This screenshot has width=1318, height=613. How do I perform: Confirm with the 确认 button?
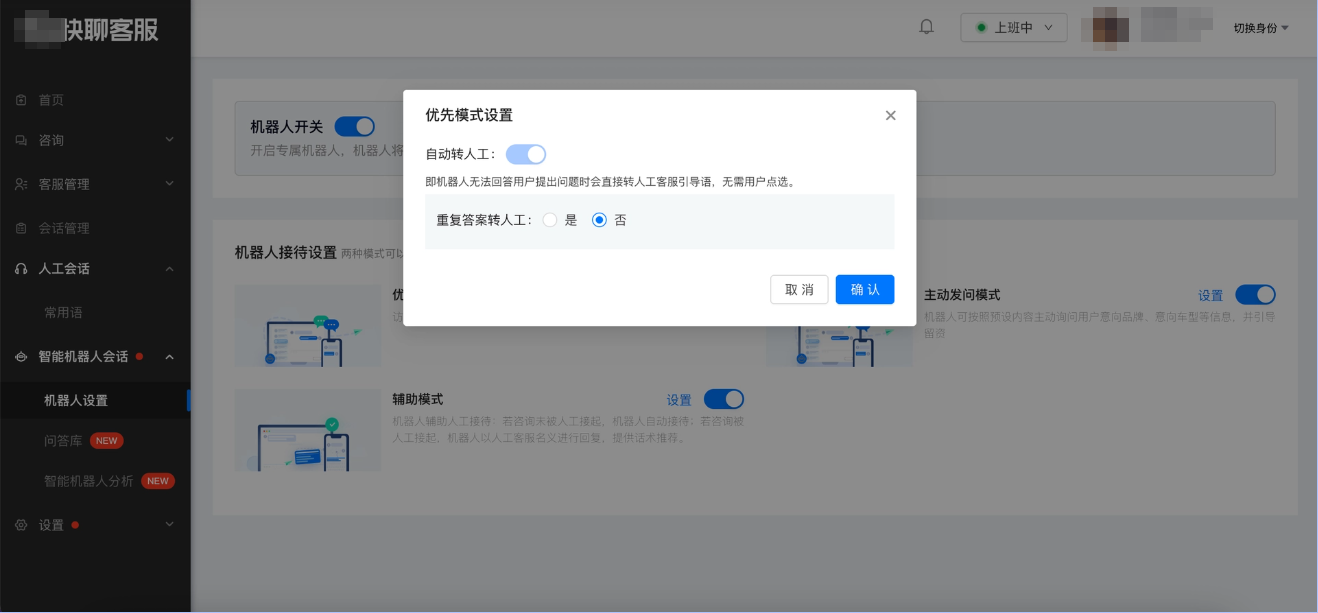click(x=864, y=289)
